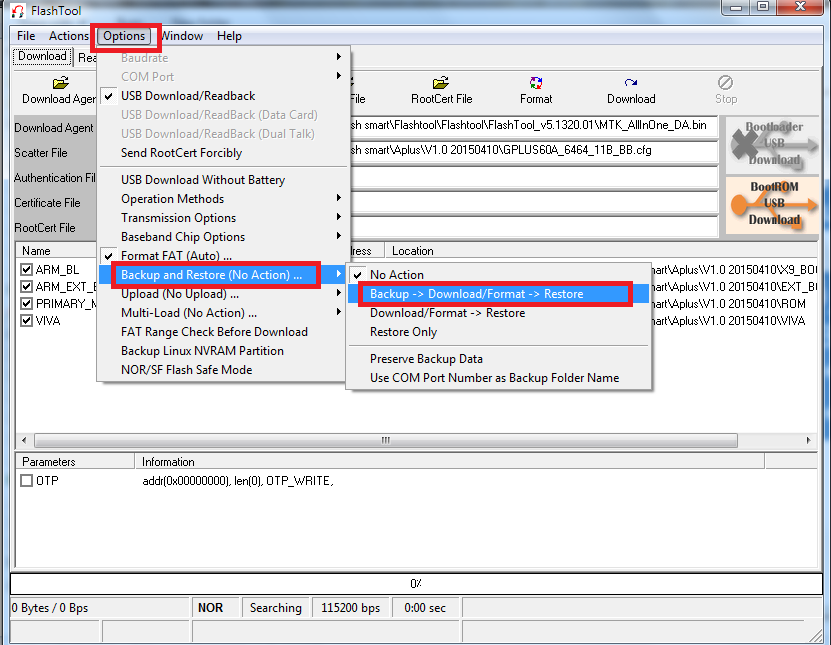Click the Download arrow toolbar icon
Image resolution: width=831 pixels, height=645 pixels.
631,83
